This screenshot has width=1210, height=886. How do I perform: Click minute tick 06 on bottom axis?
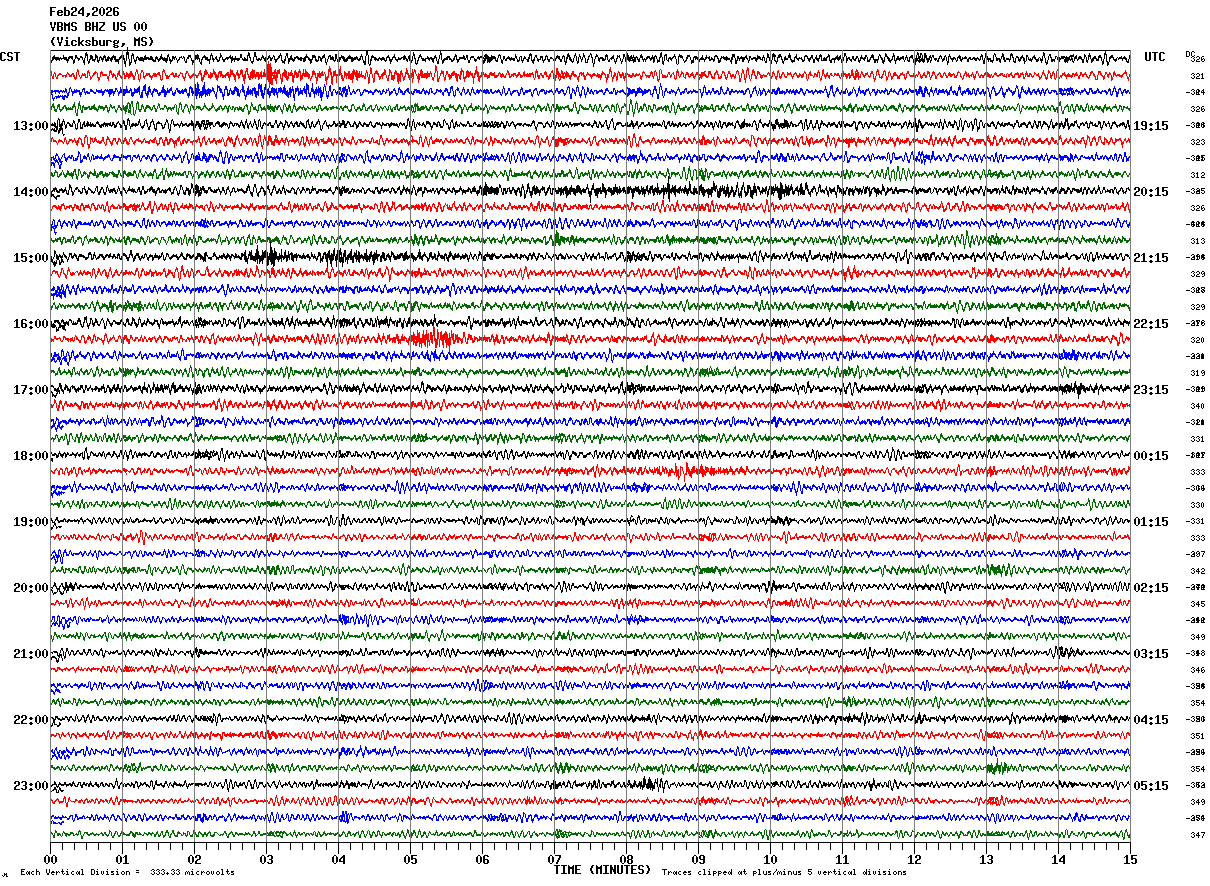[482, 859]
